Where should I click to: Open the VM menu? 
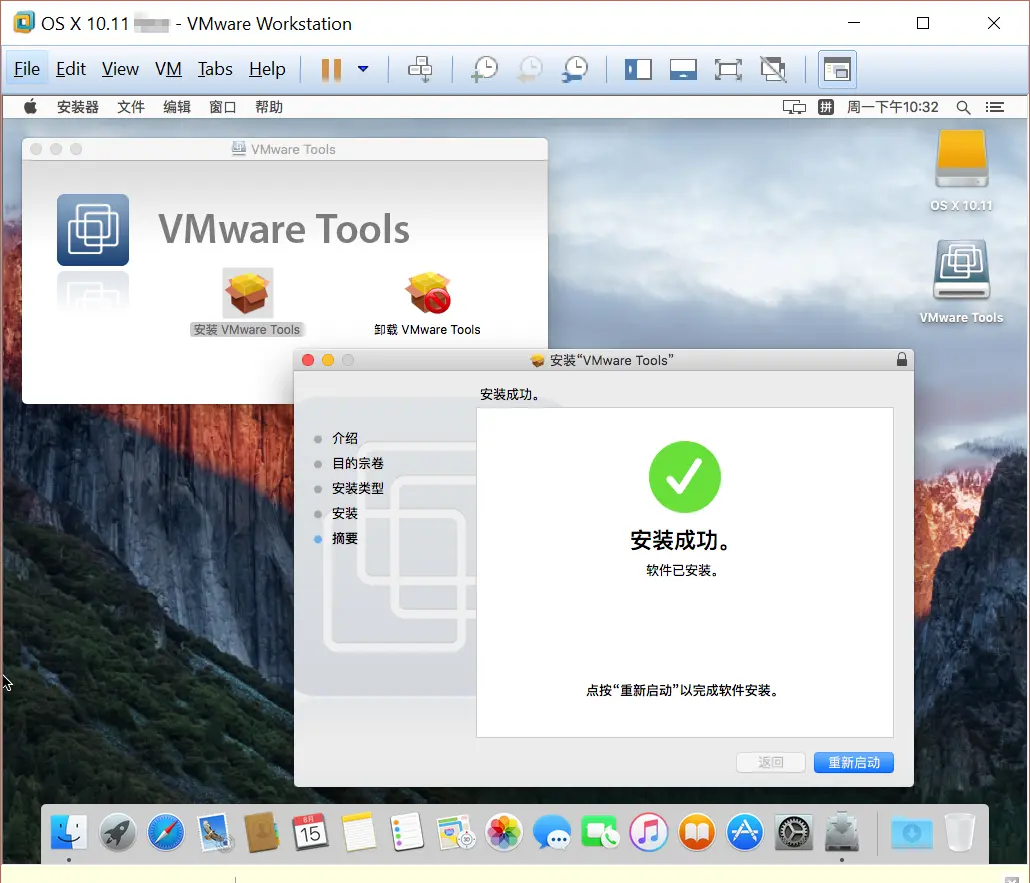168,69
